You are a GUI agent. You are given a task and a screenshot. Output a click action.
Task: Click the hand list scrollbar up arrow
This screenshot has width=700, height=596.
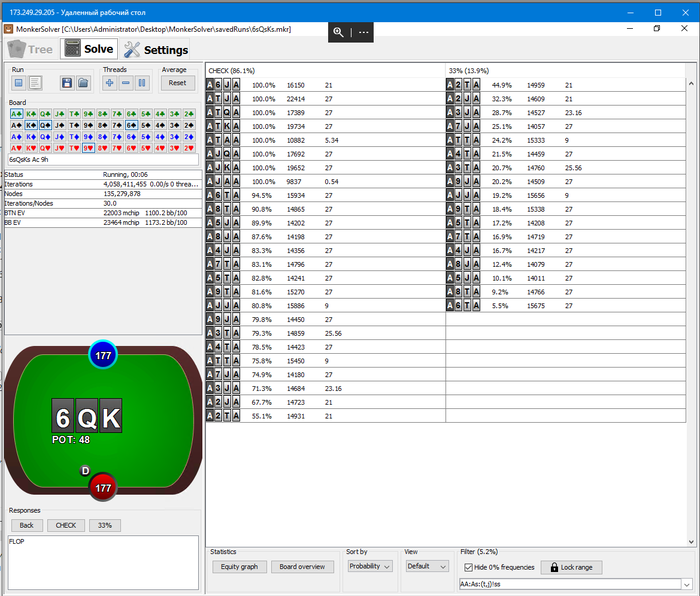(691, 83)
